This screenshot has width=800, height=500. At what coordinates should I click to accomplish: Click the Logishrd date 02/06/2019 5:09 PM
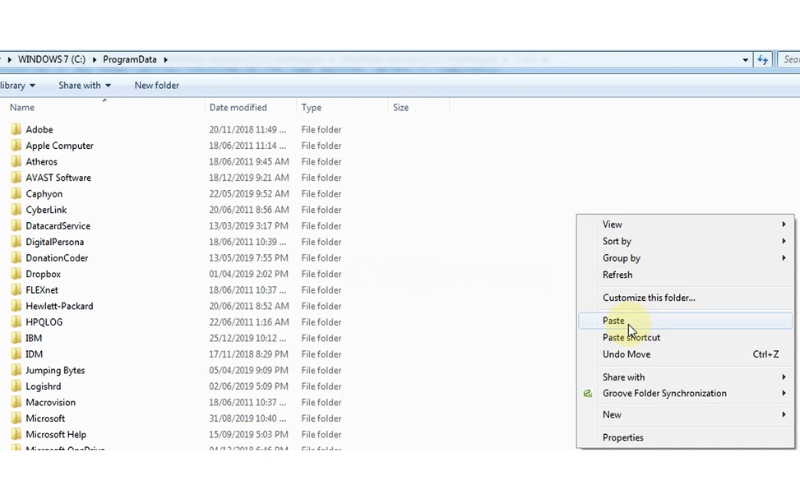pyautogui.click(x=248, y=386)
